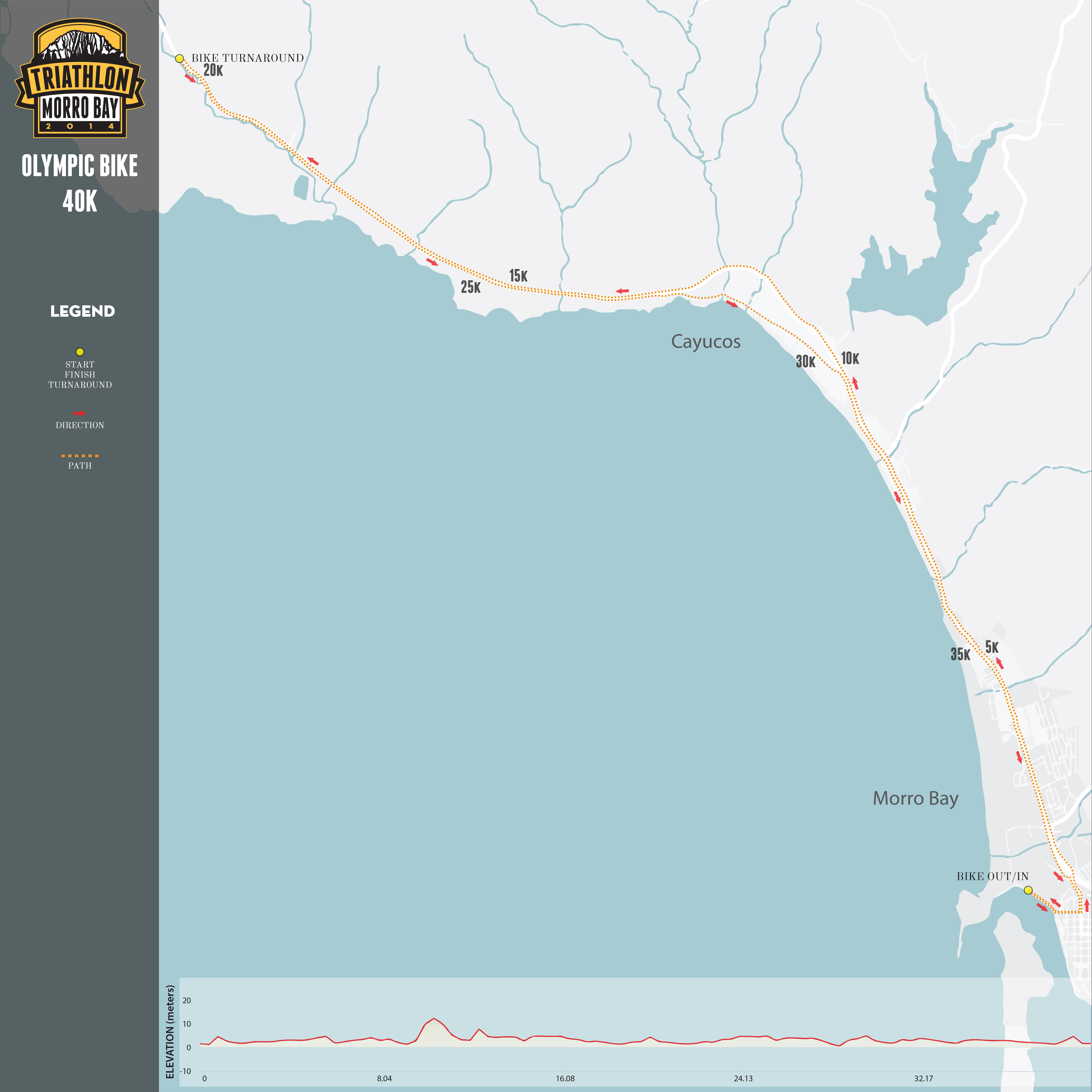The width and height of the screenshot is (1092, 1092).
Task: Click the 'START FINISH TURNAROUND' legend text
Action: coord(80,375)
